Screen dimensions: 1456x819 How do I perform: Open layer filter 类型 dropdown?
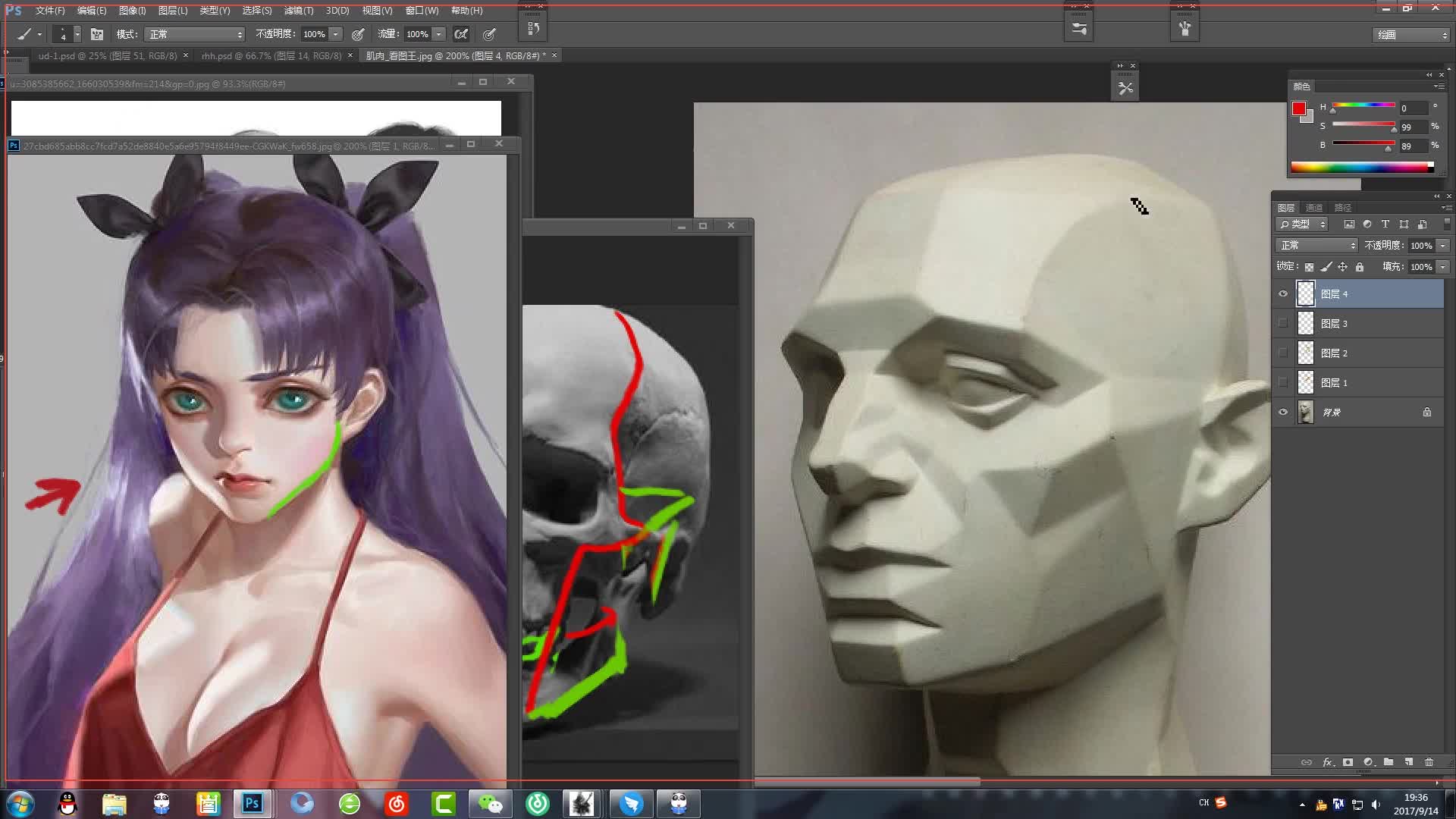pos(1301,224)
